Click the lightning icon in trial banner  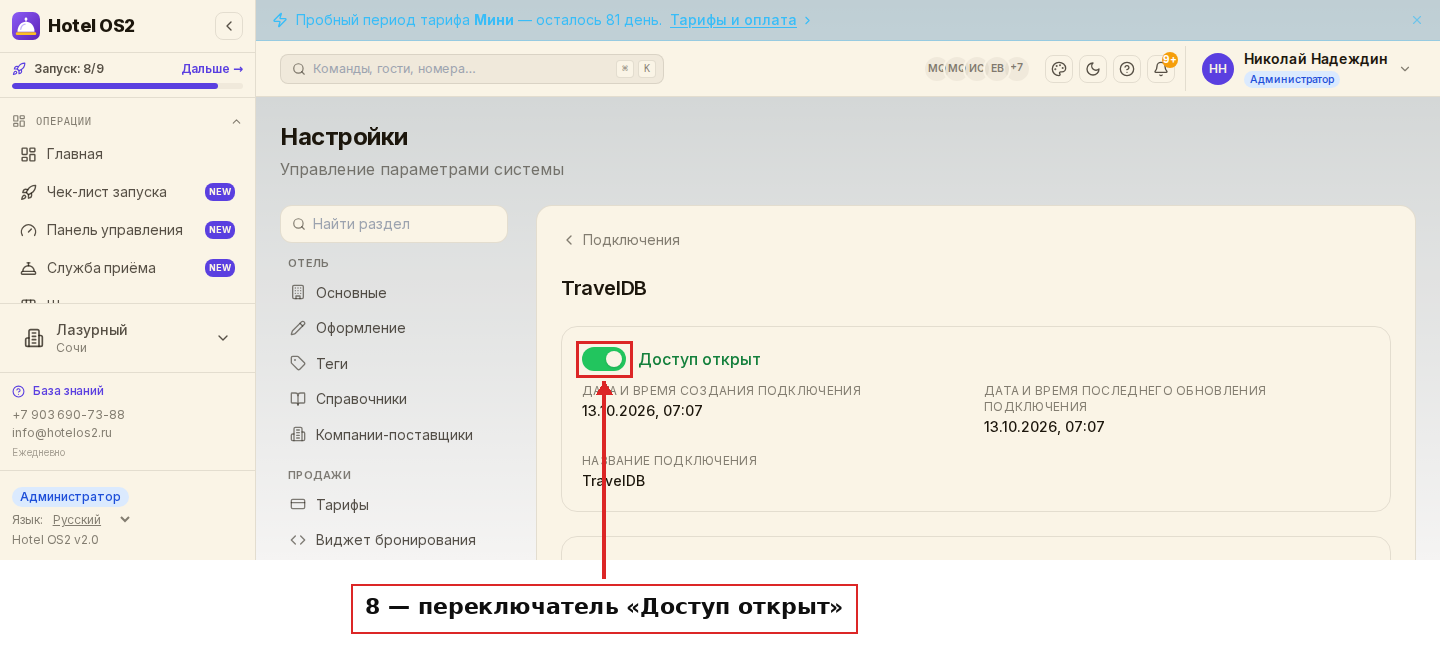point(280,20)
